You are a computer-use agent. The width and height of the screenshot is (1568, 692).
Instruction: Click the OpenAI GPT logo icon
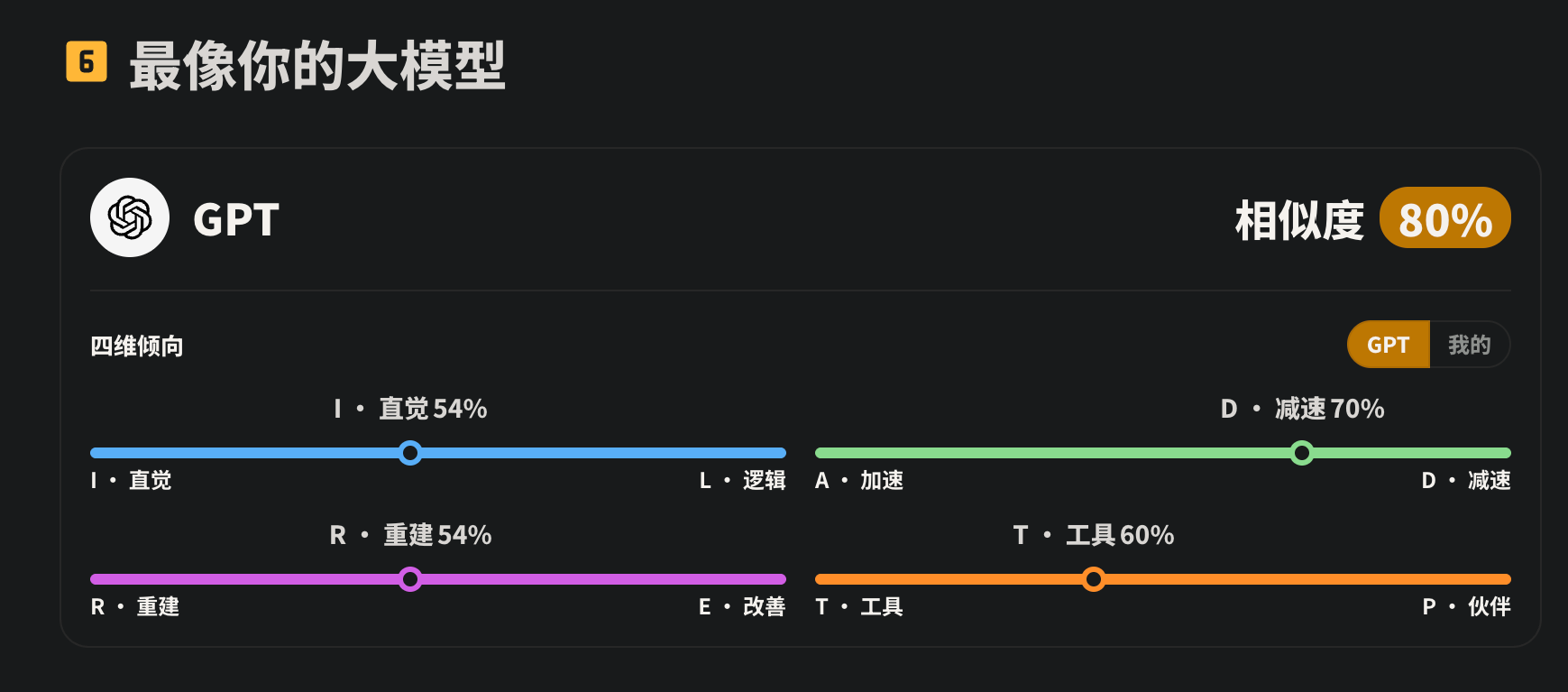coord(130,217)
